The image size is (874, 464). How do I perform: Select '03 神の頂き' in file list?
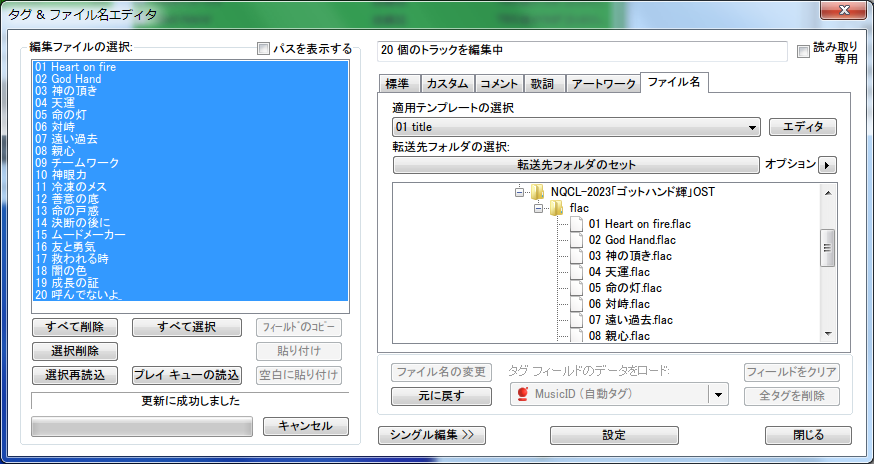click(190, 91)
